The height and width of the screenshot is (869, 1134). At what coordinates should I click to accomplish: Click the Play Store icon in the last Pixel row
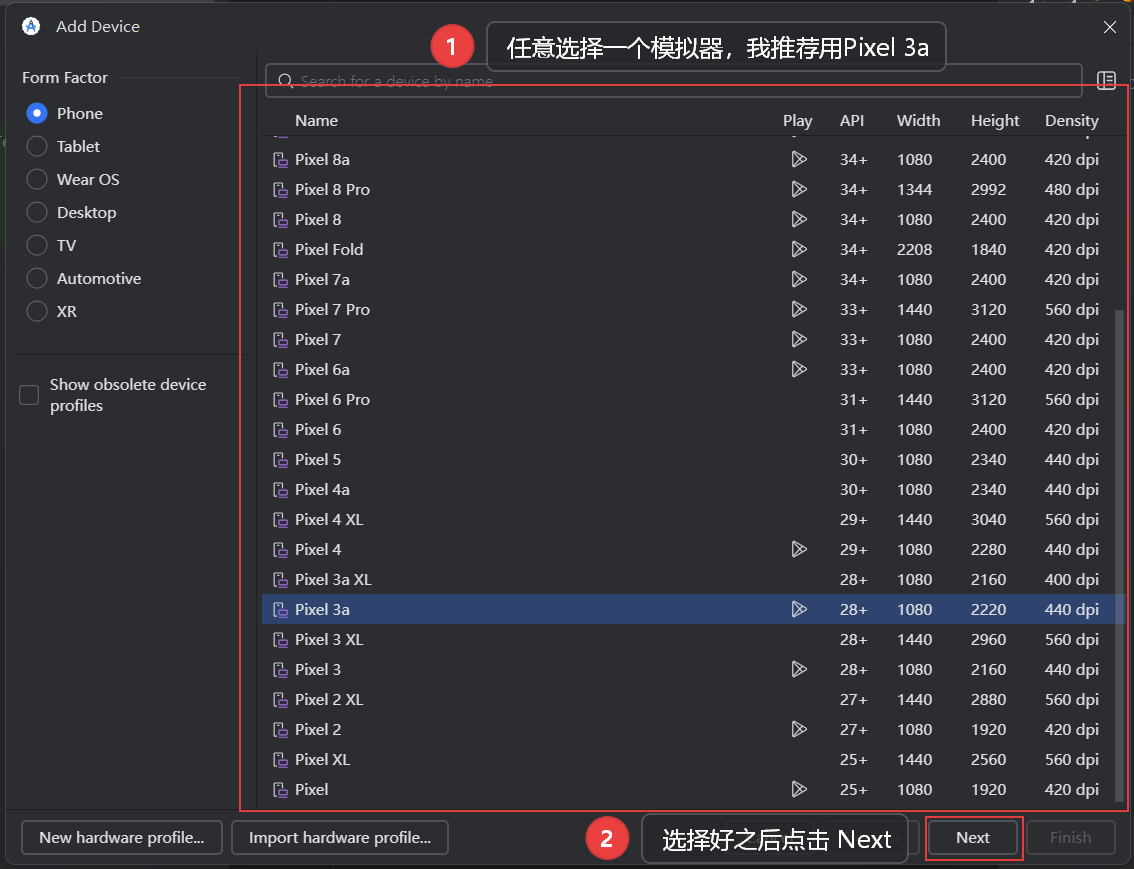click(x=798, y=789)
